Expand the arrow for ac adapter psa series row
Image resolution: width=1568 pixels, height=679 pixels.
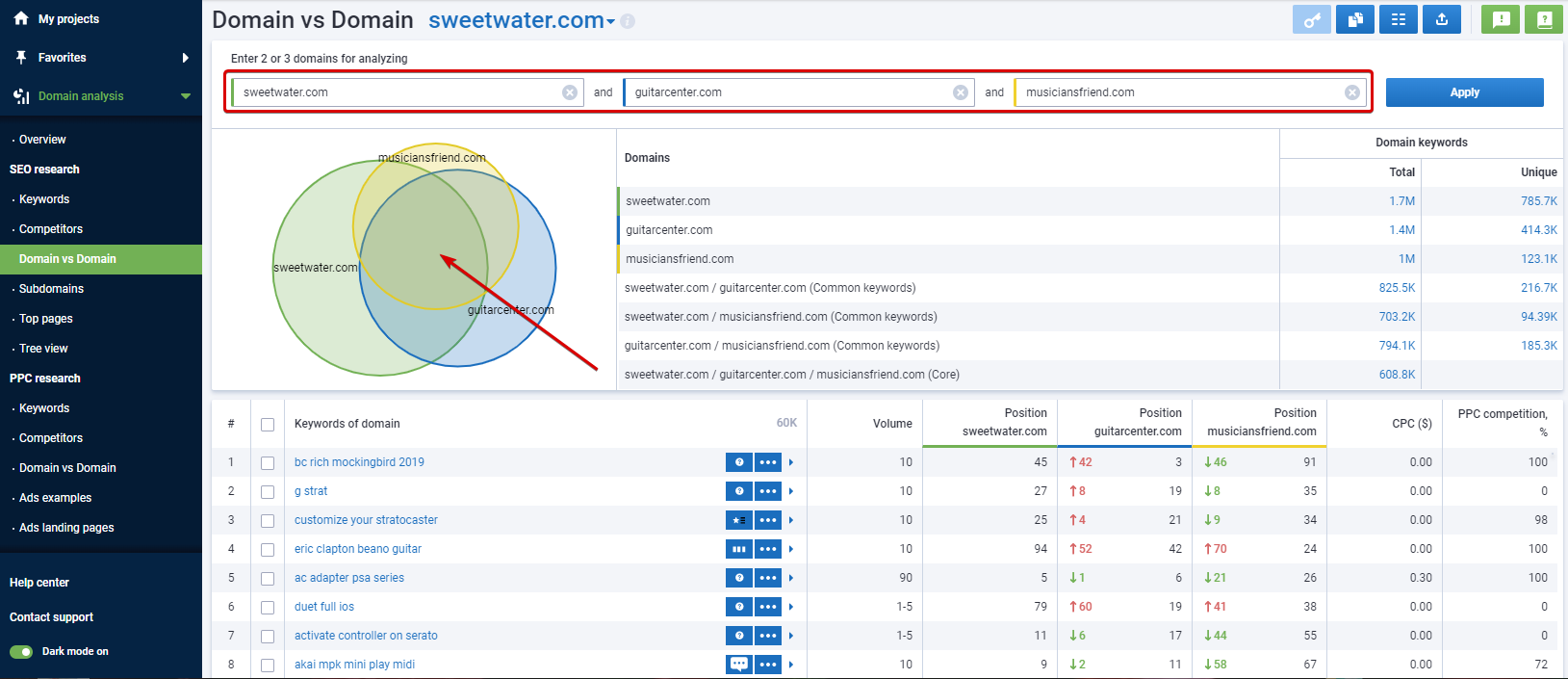pos(791,578)
